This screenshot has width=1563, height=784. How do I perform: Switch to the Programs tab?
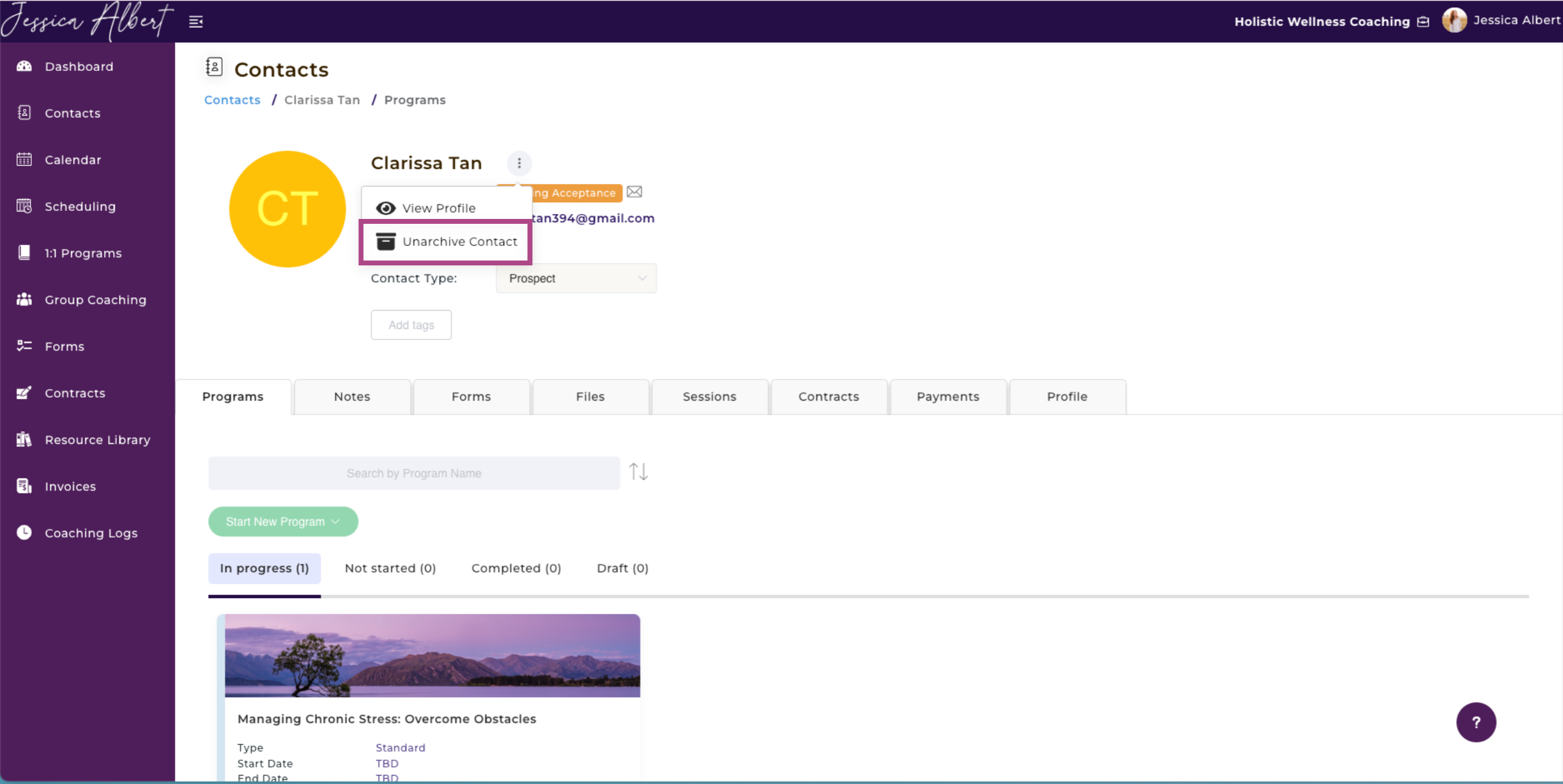coord(233,396)
